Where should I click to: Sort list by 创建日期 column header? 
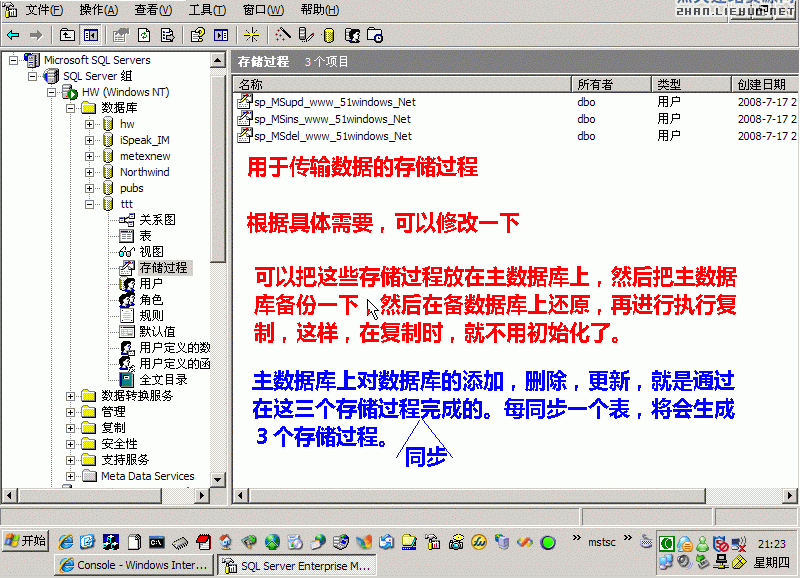point(765,84)
